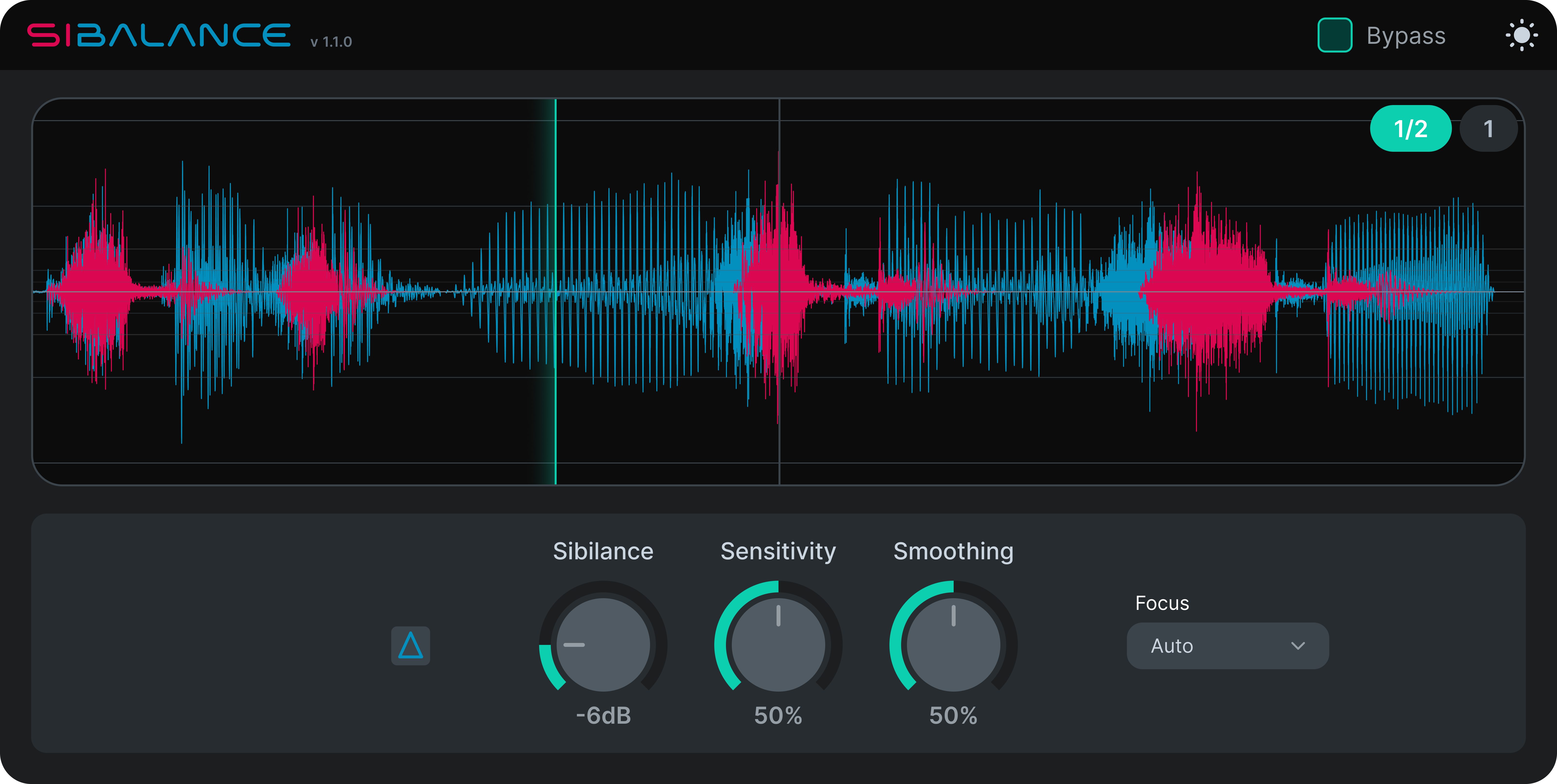Select the 1 zoom option
1557x784 pixels.
tap(1488, 129)
